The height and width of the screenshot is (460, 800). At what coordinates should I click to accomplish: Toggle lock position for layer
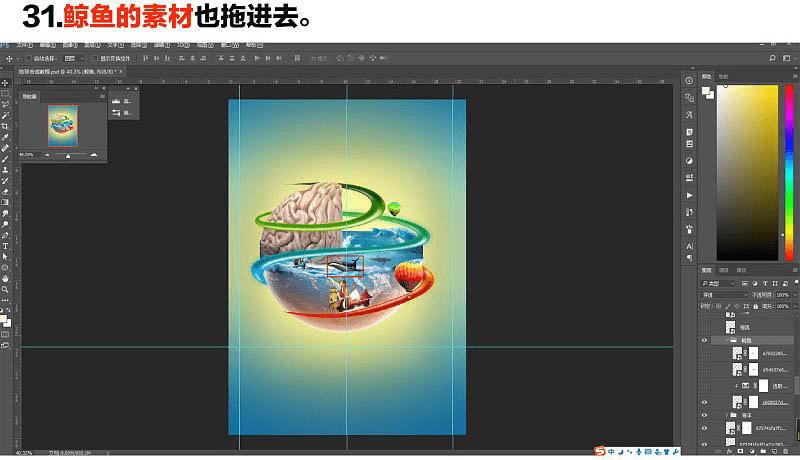(737, 306)
